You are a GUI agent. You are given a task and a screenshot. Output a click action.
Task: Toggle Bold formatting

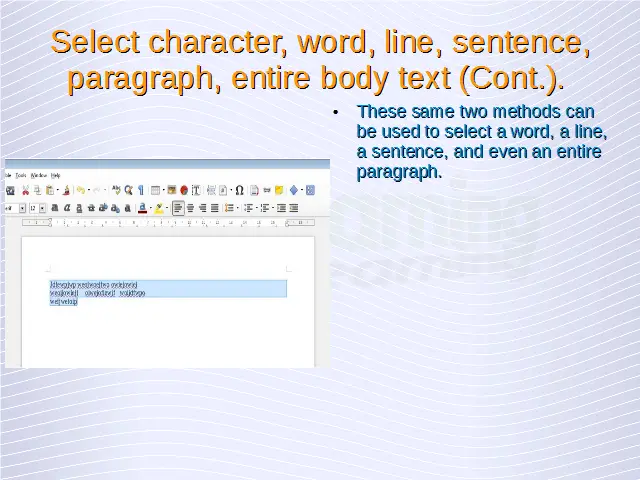tap(54, 208)
